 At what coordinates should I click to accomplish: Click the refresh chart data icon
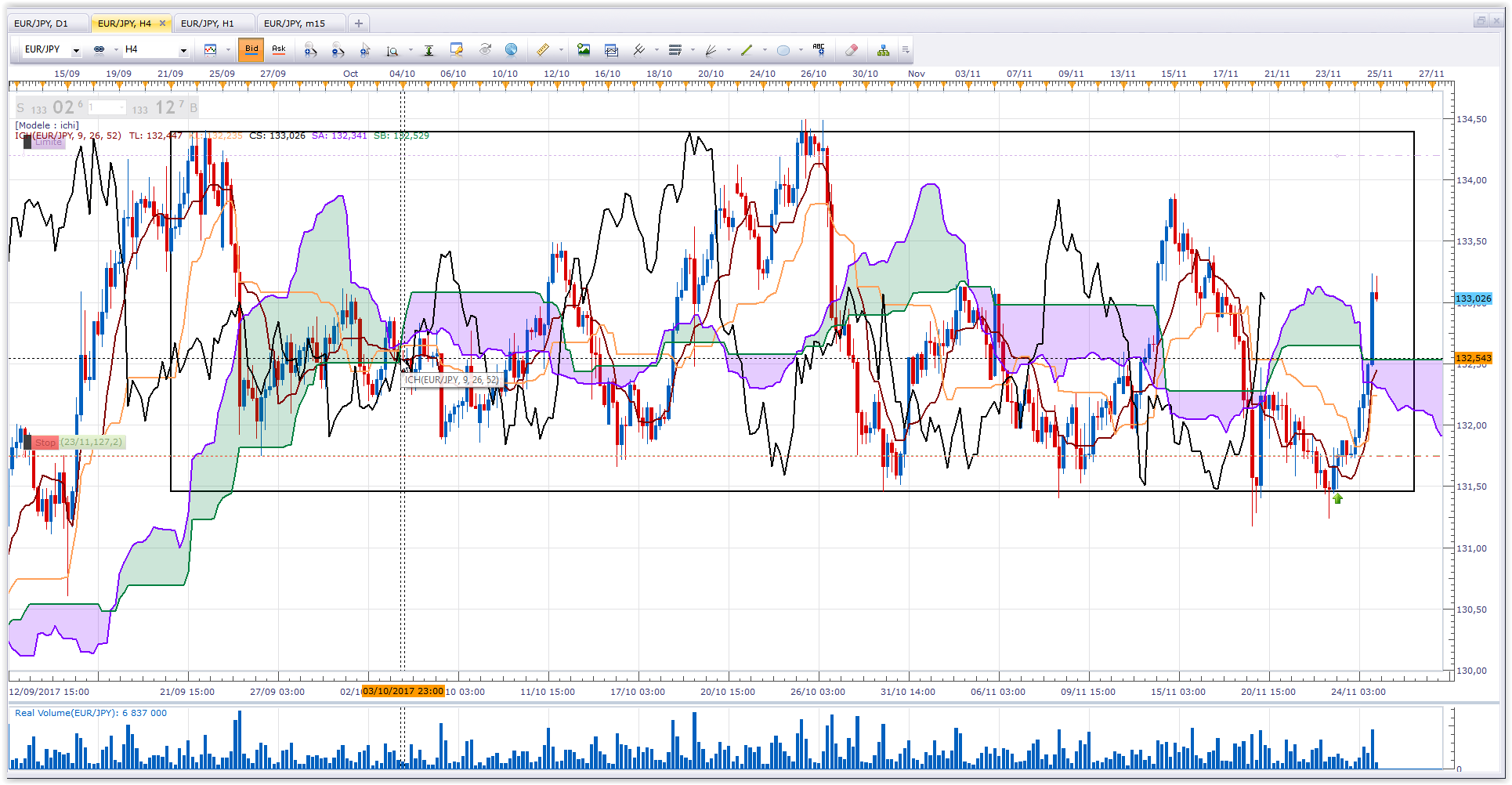click(486, 49)
